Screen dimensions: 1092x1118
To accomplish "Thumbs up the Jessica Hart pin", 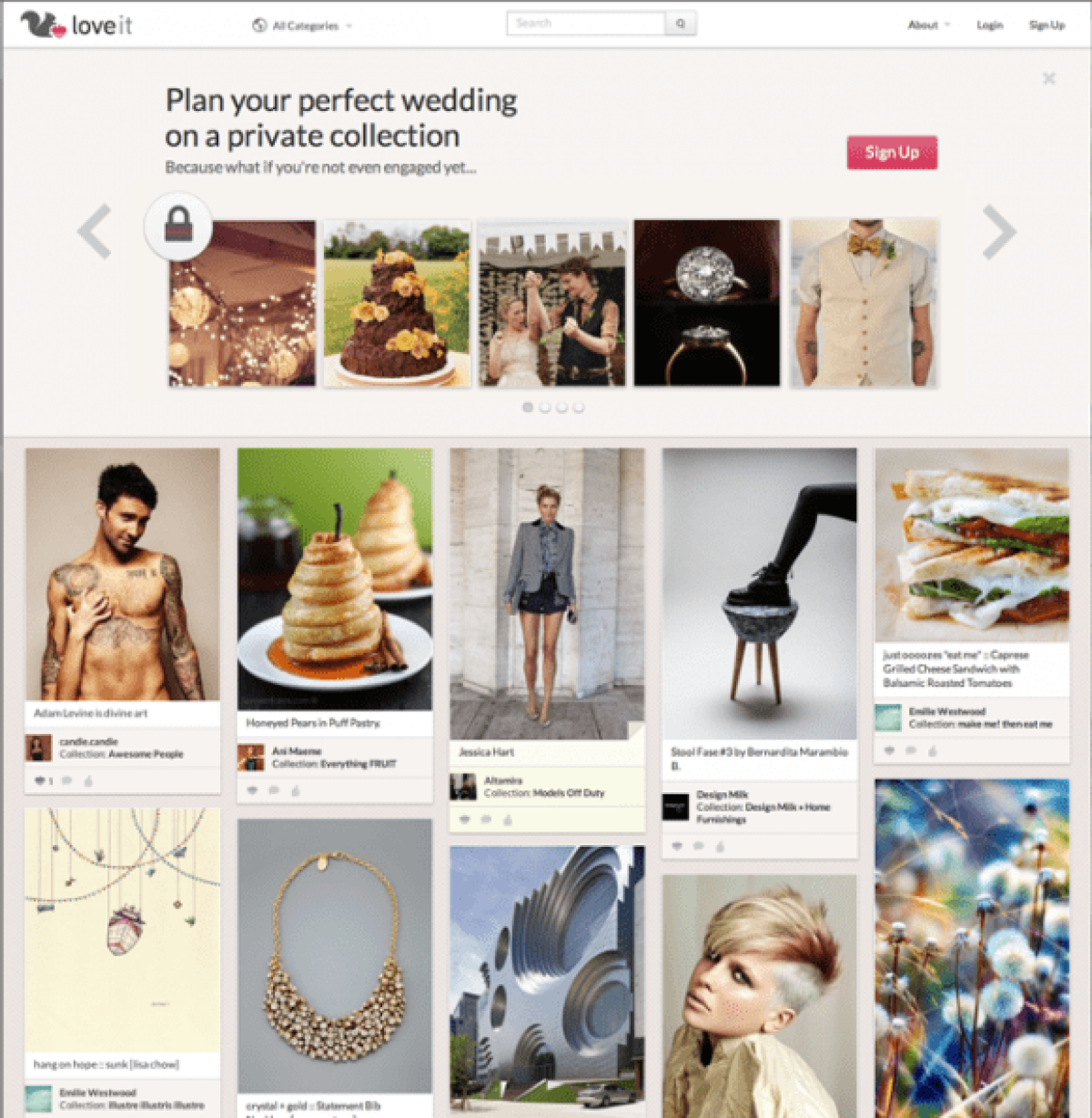I will (x=507, y=820).
